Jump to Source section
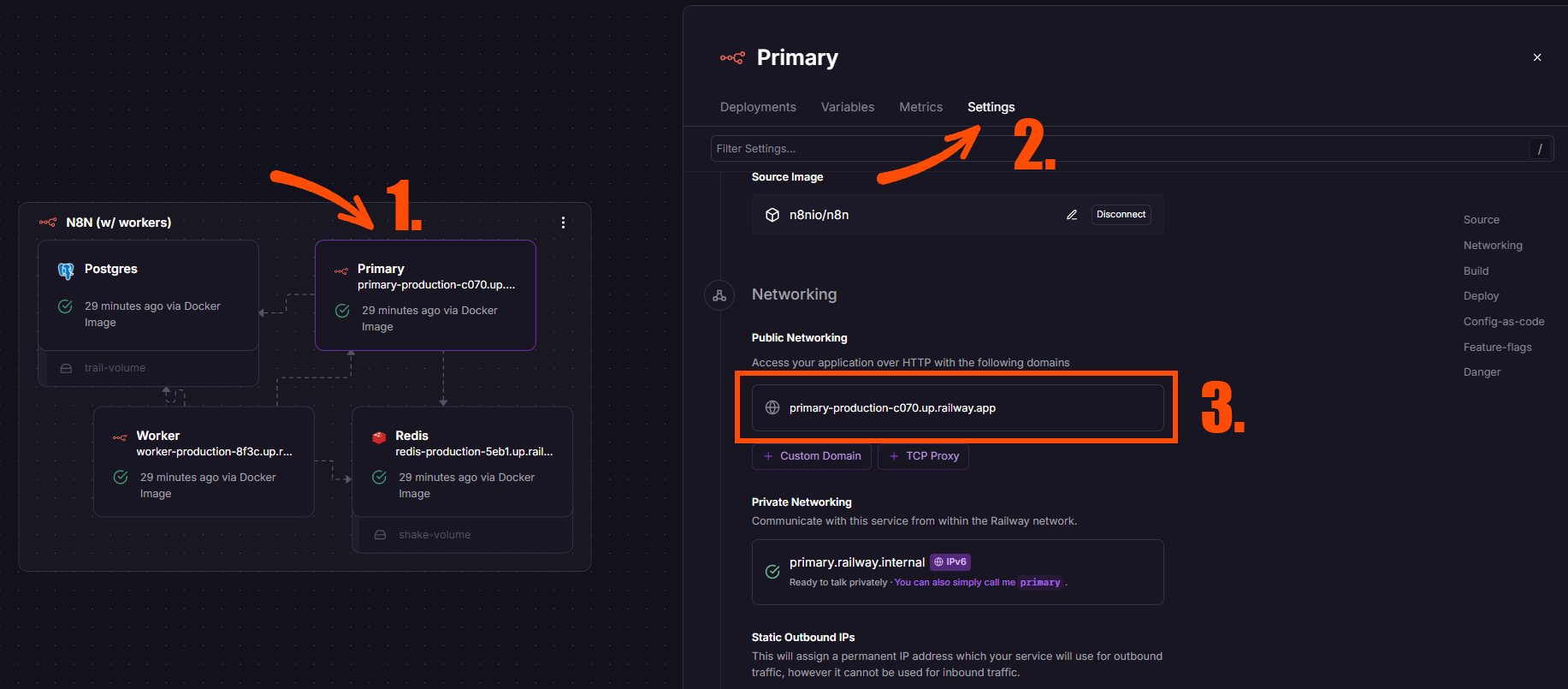The image size is (1568, 689). [x=1481, y=220]
